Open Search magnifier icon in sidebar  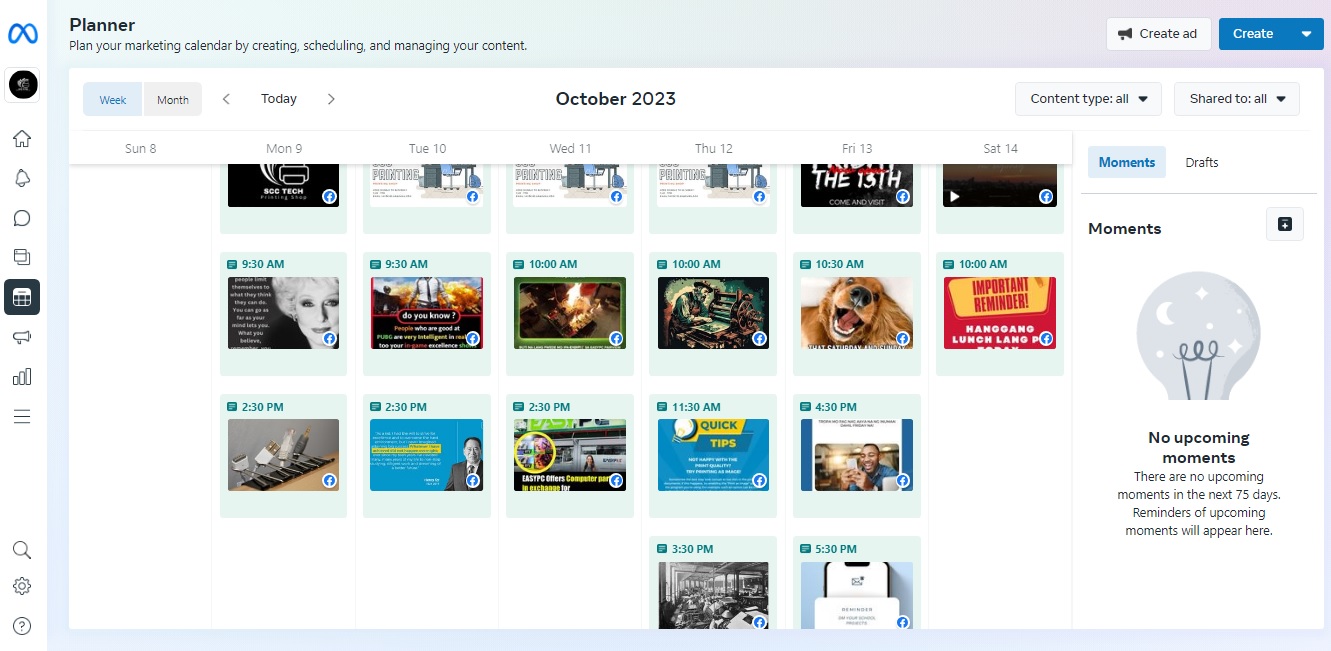click(22, 550)
